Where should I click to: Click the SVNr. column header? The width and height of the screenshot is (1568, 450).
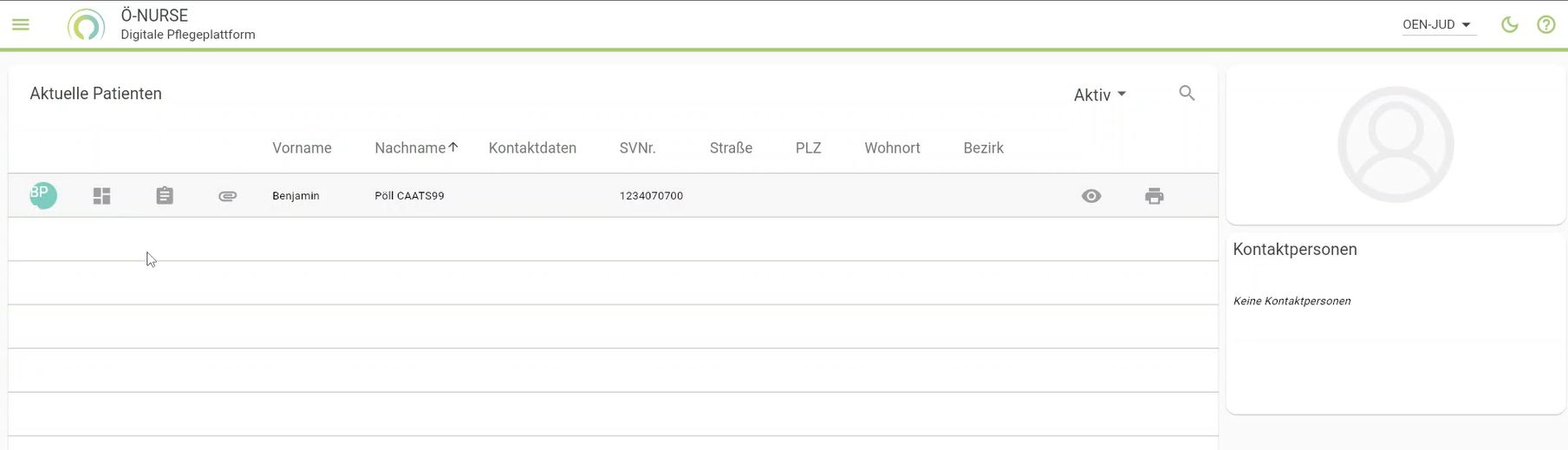point(637,148)
